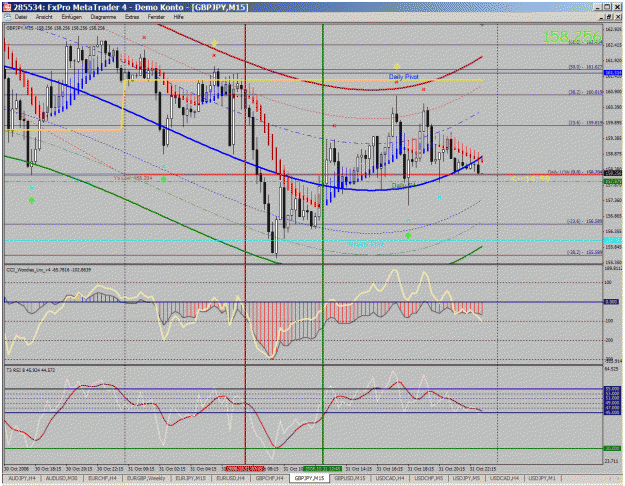
Task: Click the (38.2) Fibonacci level label
Action: (586, 92)
